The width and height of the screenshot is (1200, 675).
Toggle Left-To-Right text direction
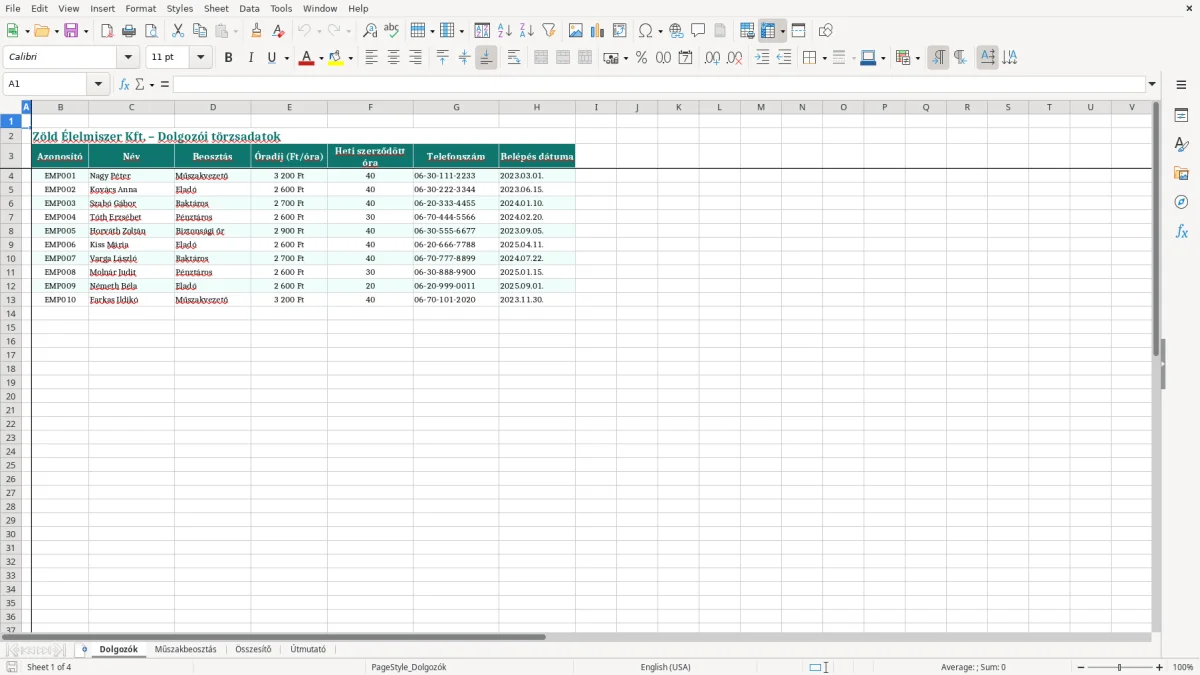pyautogui.click(x=938, y=58)
